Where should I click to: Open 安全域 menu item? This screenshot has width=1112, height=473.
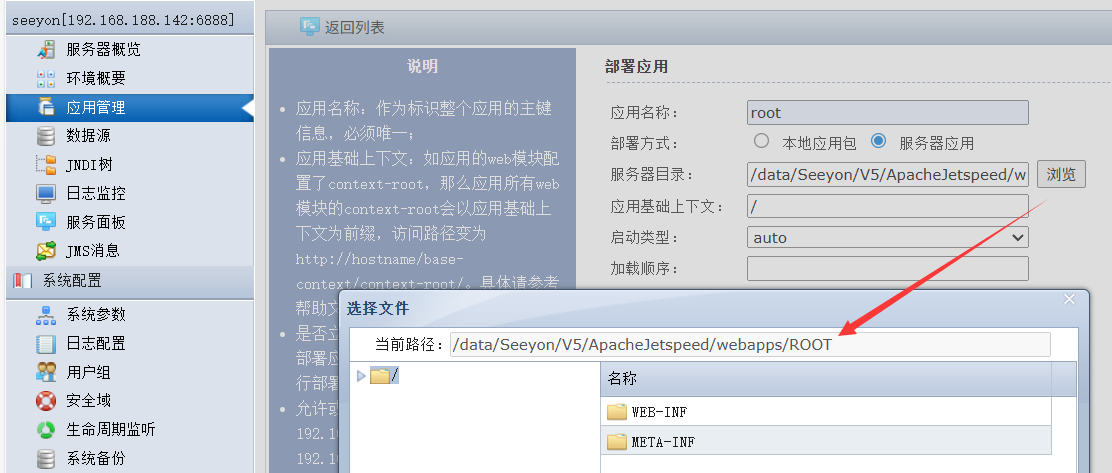pos(89,401)
